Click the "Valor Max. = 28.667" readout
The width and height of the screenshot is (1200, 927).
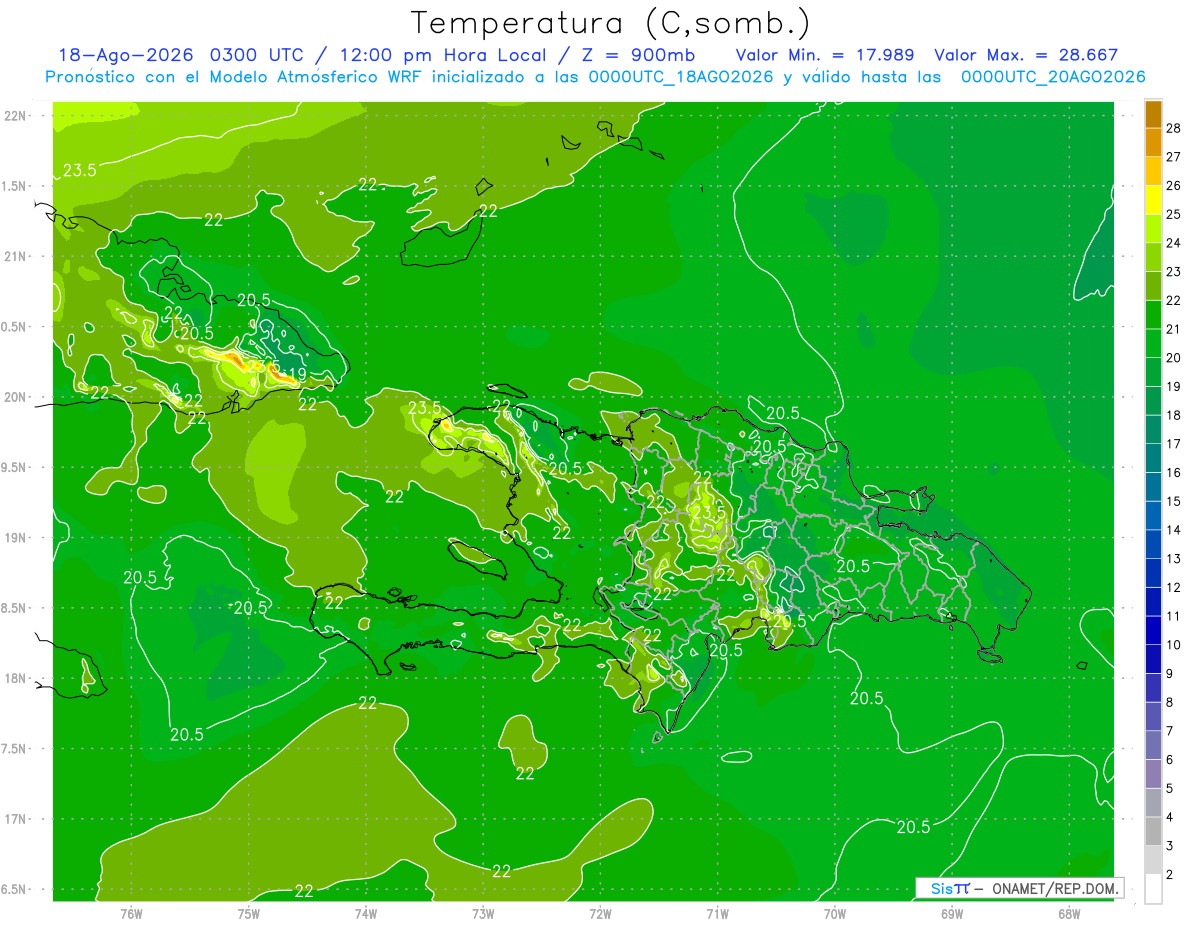(x=1026, y=56)
